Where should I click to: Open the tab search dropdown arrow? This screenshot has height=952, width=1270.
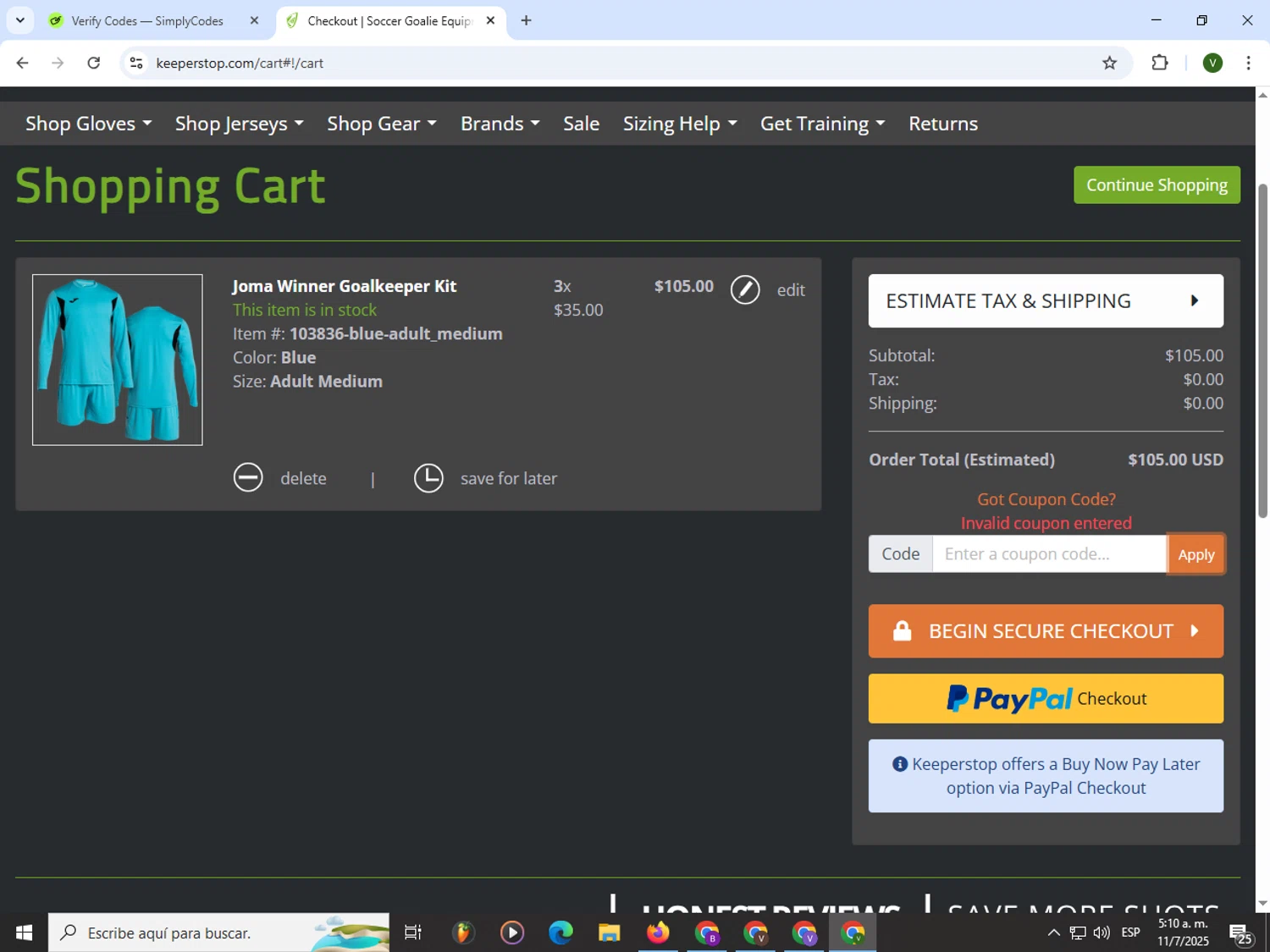tap(19, 20)
